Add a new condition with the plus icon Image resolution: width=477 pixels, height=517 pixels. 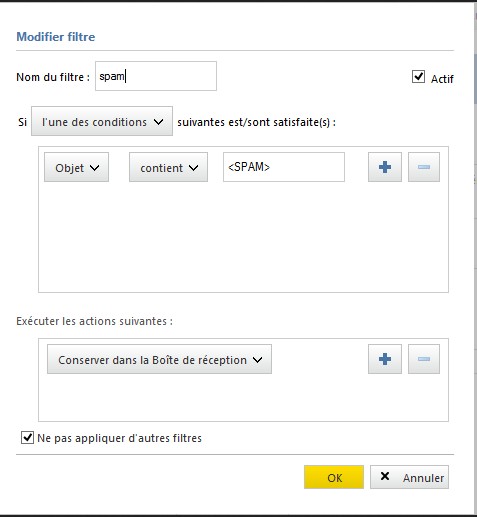pyautogui.click(x=385, y=167)
